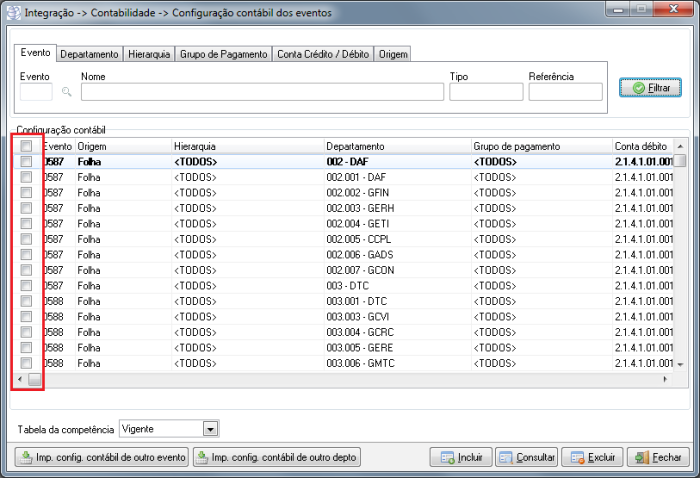This screenshot has height=478, width=700.
Task: Close the window with the Fechar button
Action: coord(656,458)
